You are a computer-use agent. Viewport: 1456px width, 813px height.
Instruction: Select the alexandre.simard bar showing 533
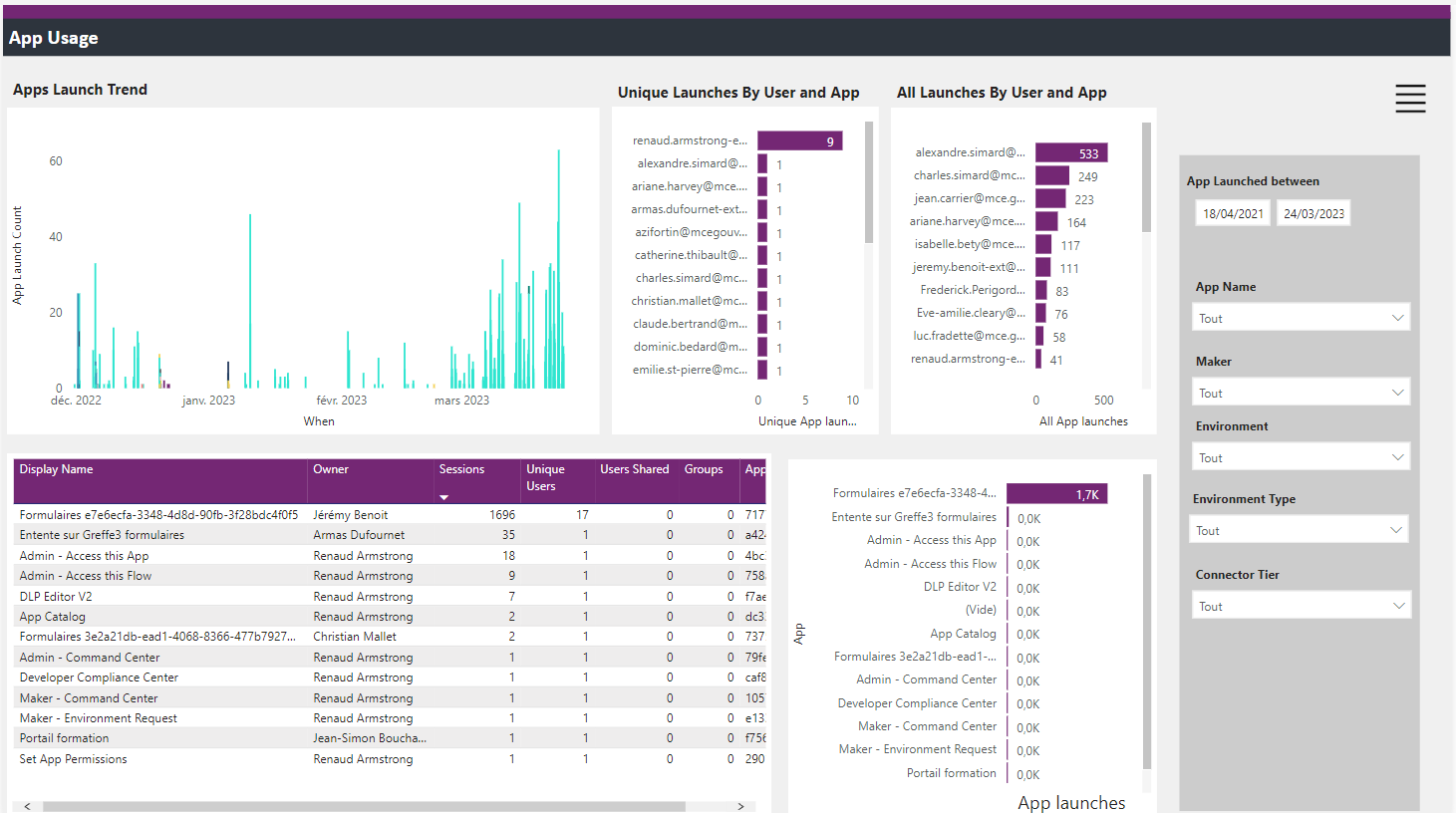click(1072, 152)
